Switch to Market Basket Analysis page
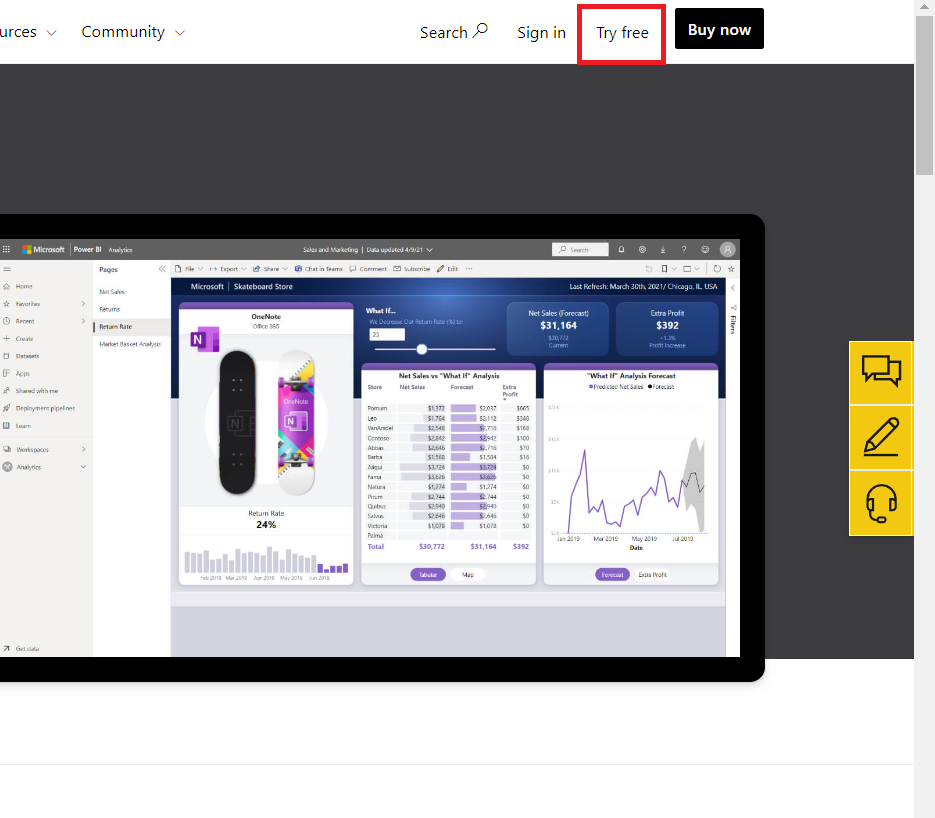Image resolution: width=935 pixels, height=818 pixels. [130, 344]
